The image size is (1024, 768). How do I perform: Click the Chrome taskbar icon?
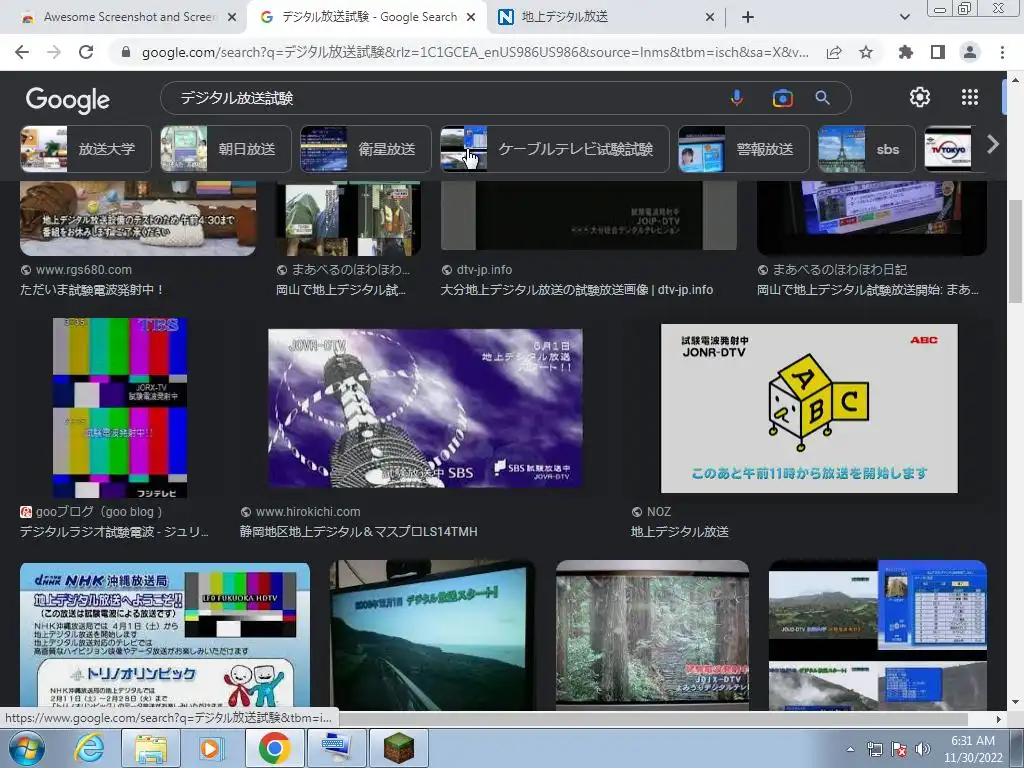[274, 748]
